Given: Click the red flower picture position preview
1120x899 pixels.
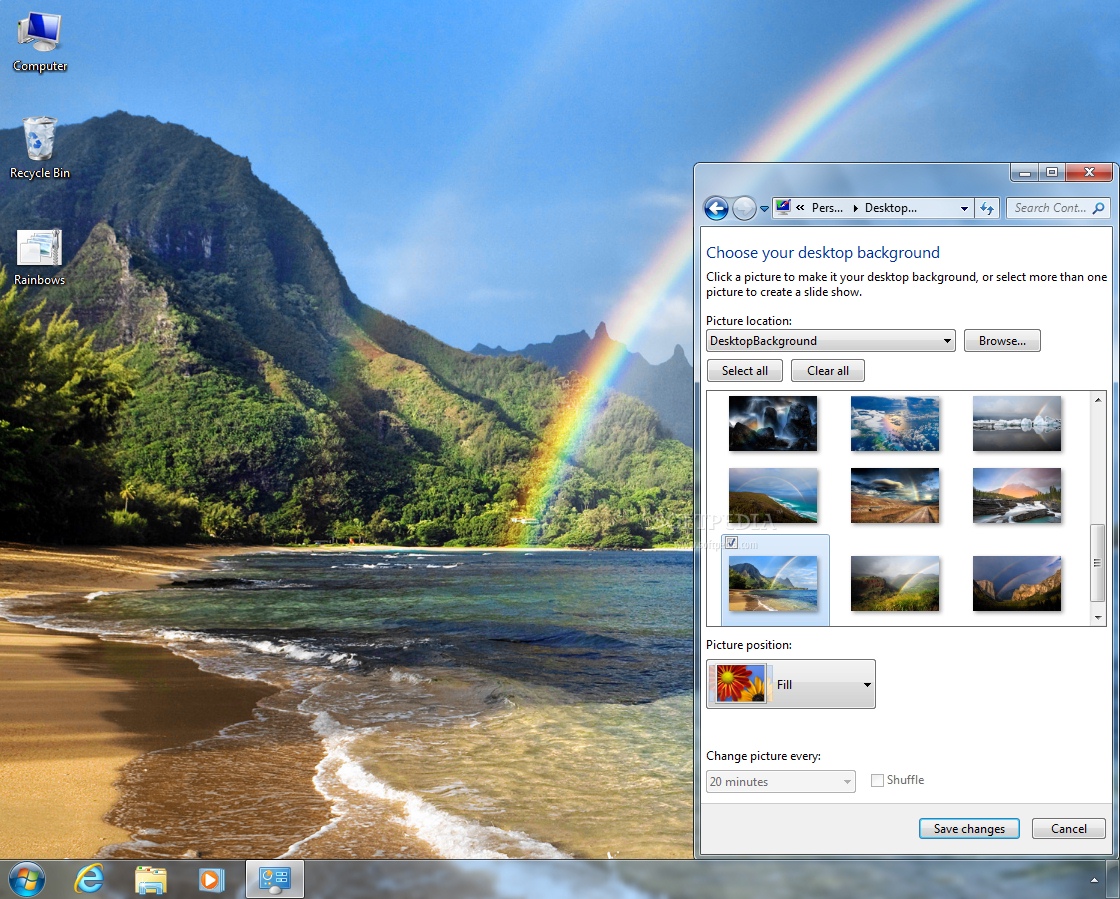Looking at the screenshot, I should 741,684.
